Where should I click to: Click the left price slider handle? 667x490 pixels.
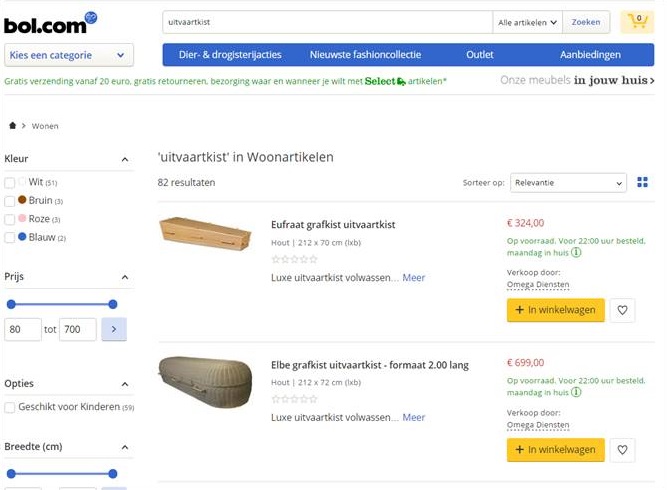click(11, 304)
